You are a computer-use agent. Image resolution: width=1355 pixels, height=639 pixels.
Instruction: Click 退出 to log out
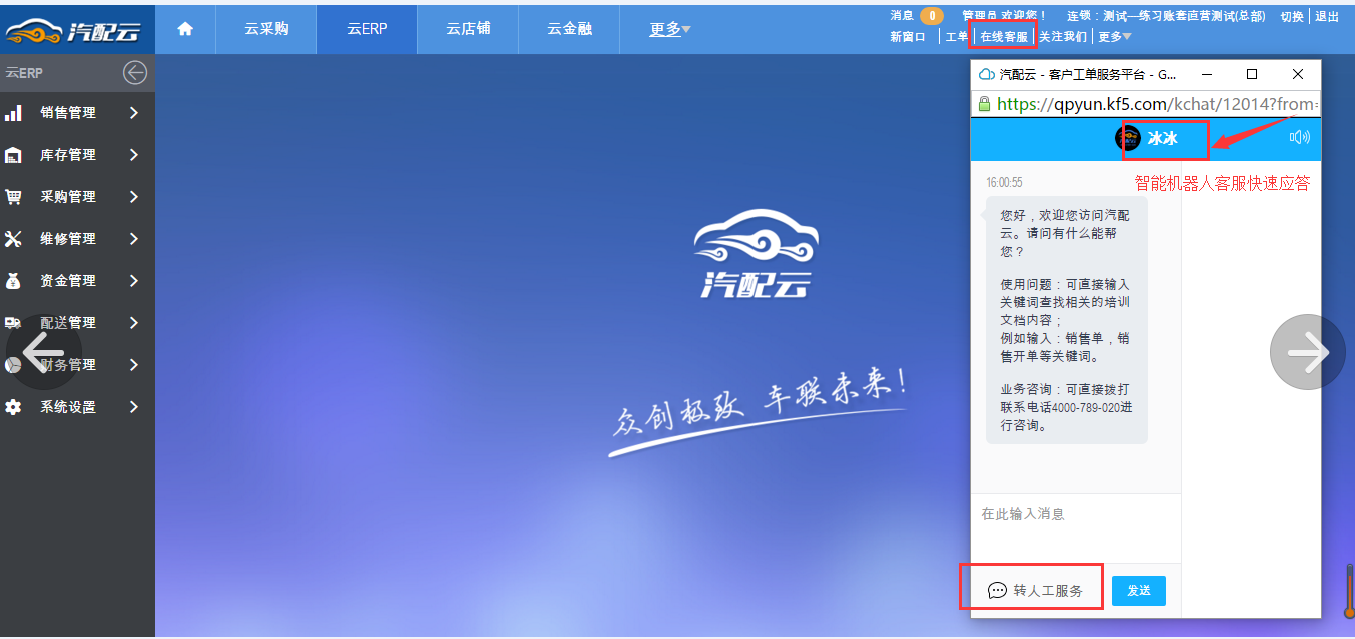1327,16
